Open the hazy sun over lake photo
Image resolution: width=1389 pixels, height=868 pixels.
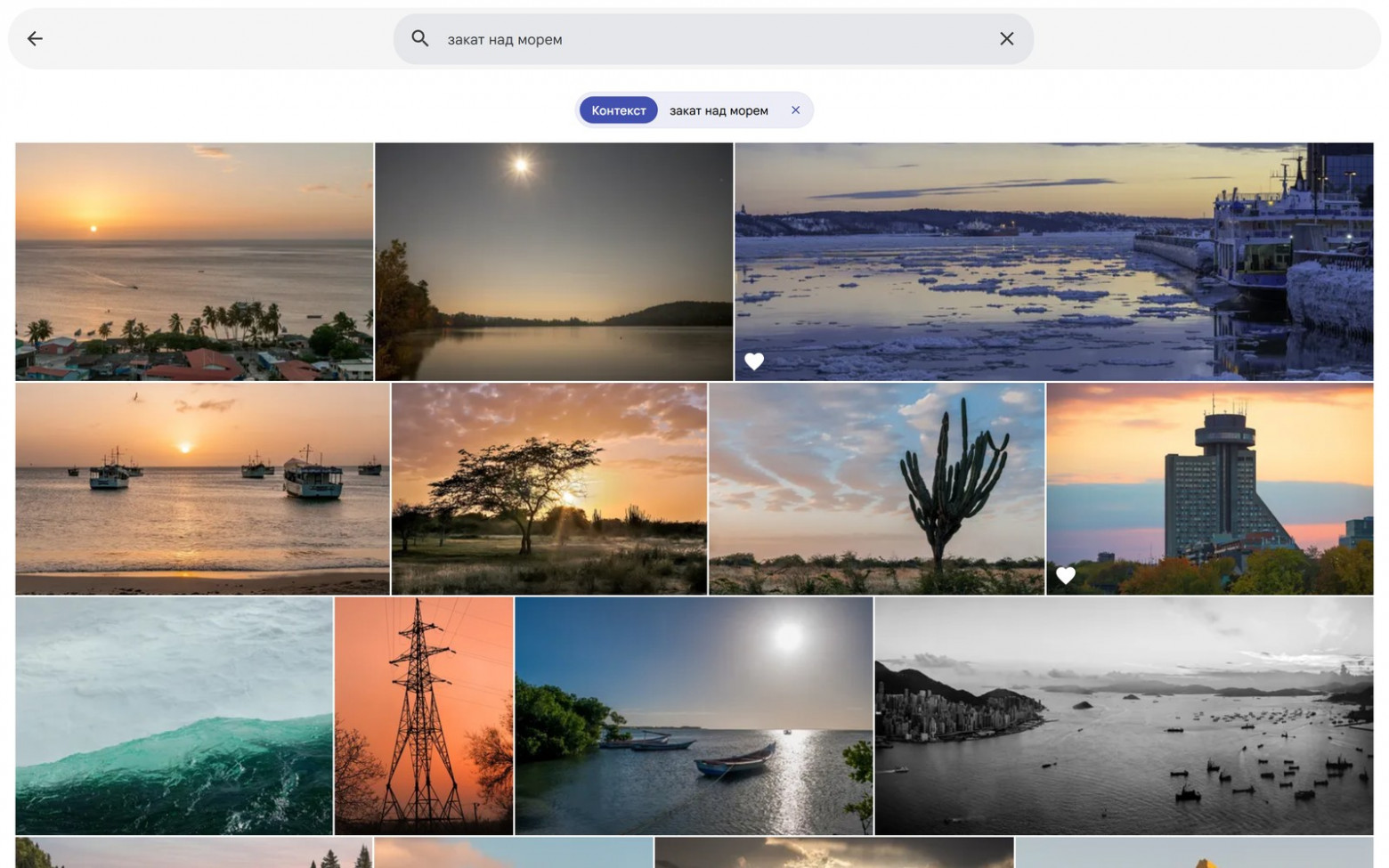pyautogui.click(x=554, y=262)
